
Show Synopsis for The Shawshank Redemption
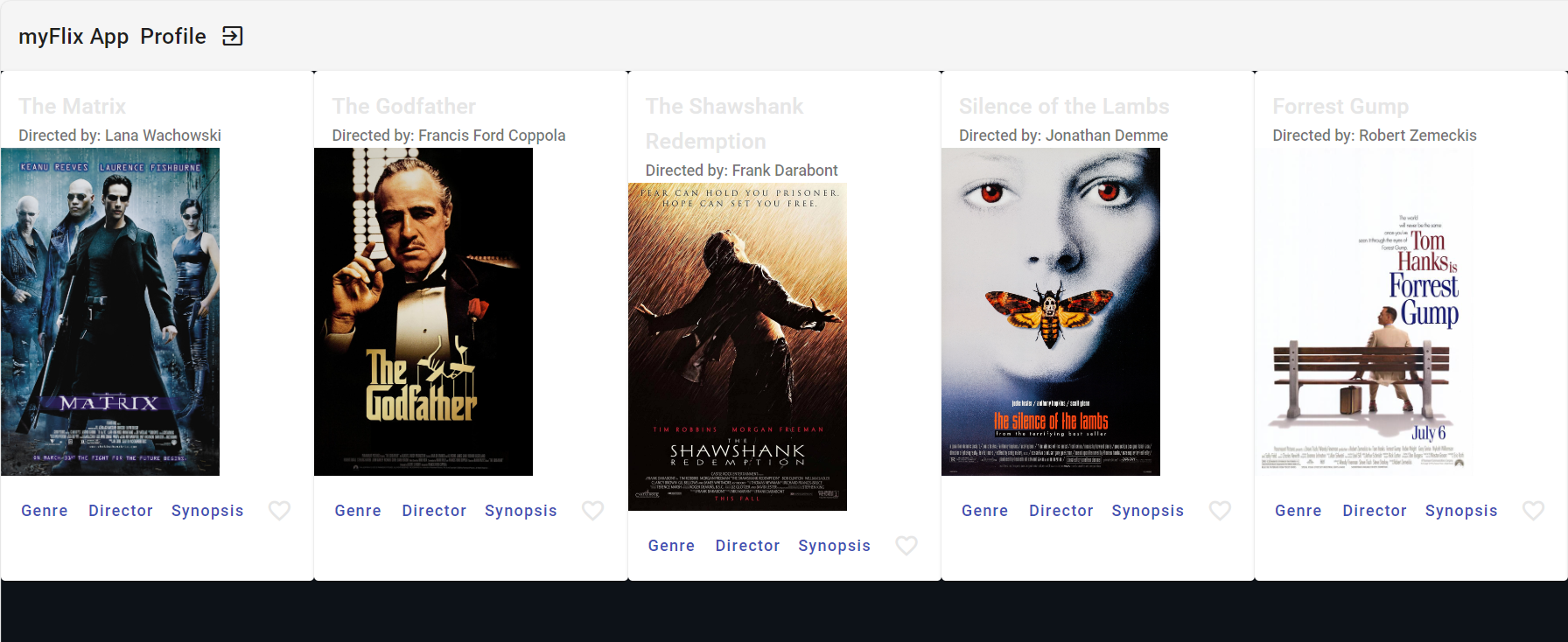click(x=834, y=546)
